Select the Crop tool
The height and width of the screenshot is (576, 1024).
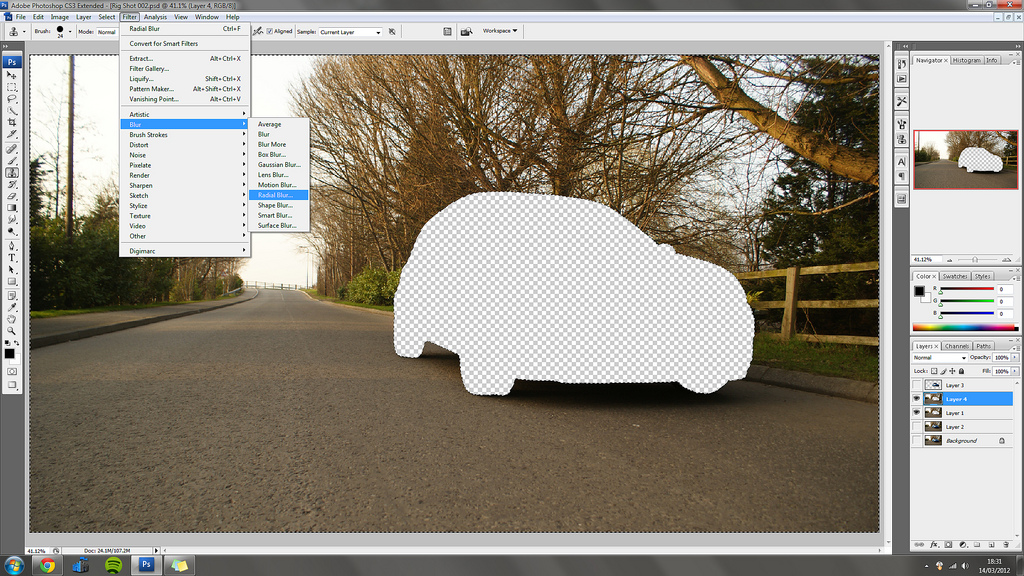(12, 122)
